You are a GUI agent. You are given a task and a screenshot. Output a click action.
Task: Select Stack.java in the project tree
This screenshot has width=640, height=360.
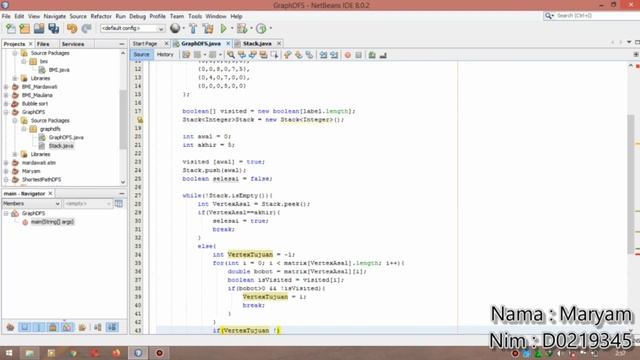pyautogui.click(x=61, y=146)
